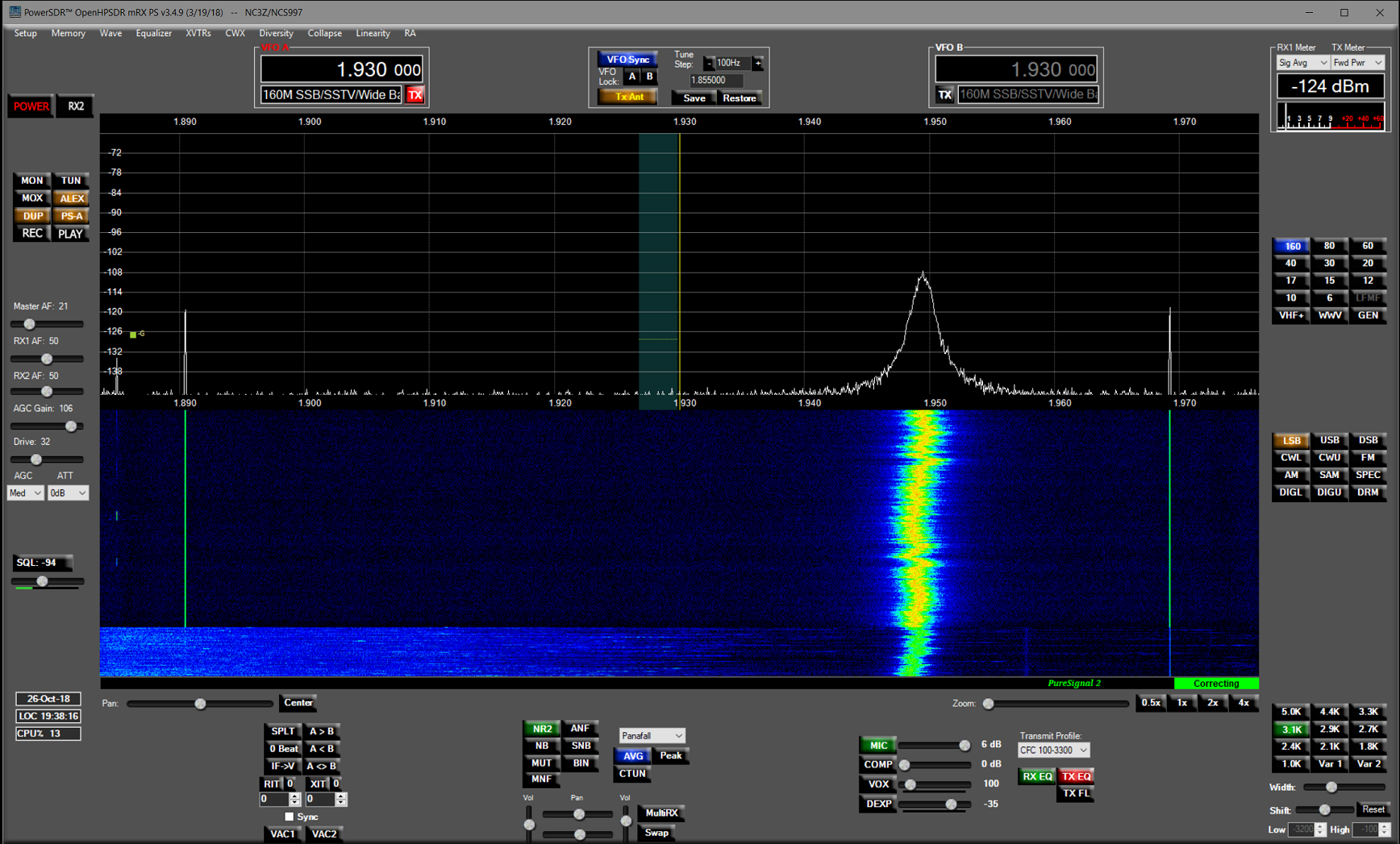The height and width of the screenshot is (844, 1400).
Task: Select the 80 meter band button
Action: 1329,246
